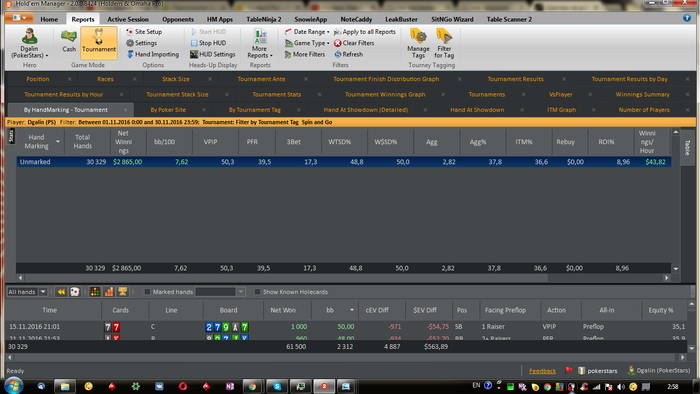
Task: Open File Explorer from the taskbar
Action: [x=65, y=386]
